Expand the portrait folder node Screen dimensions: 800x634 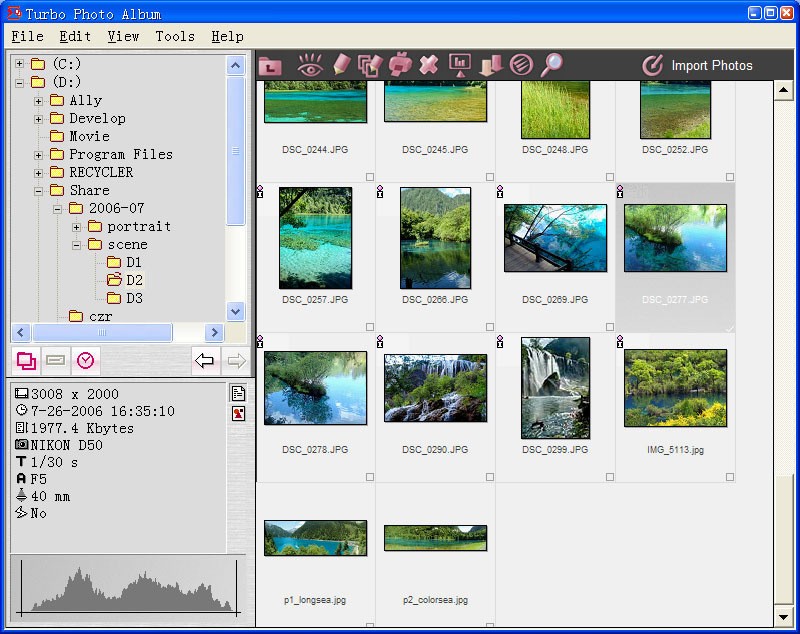(76, 227)
